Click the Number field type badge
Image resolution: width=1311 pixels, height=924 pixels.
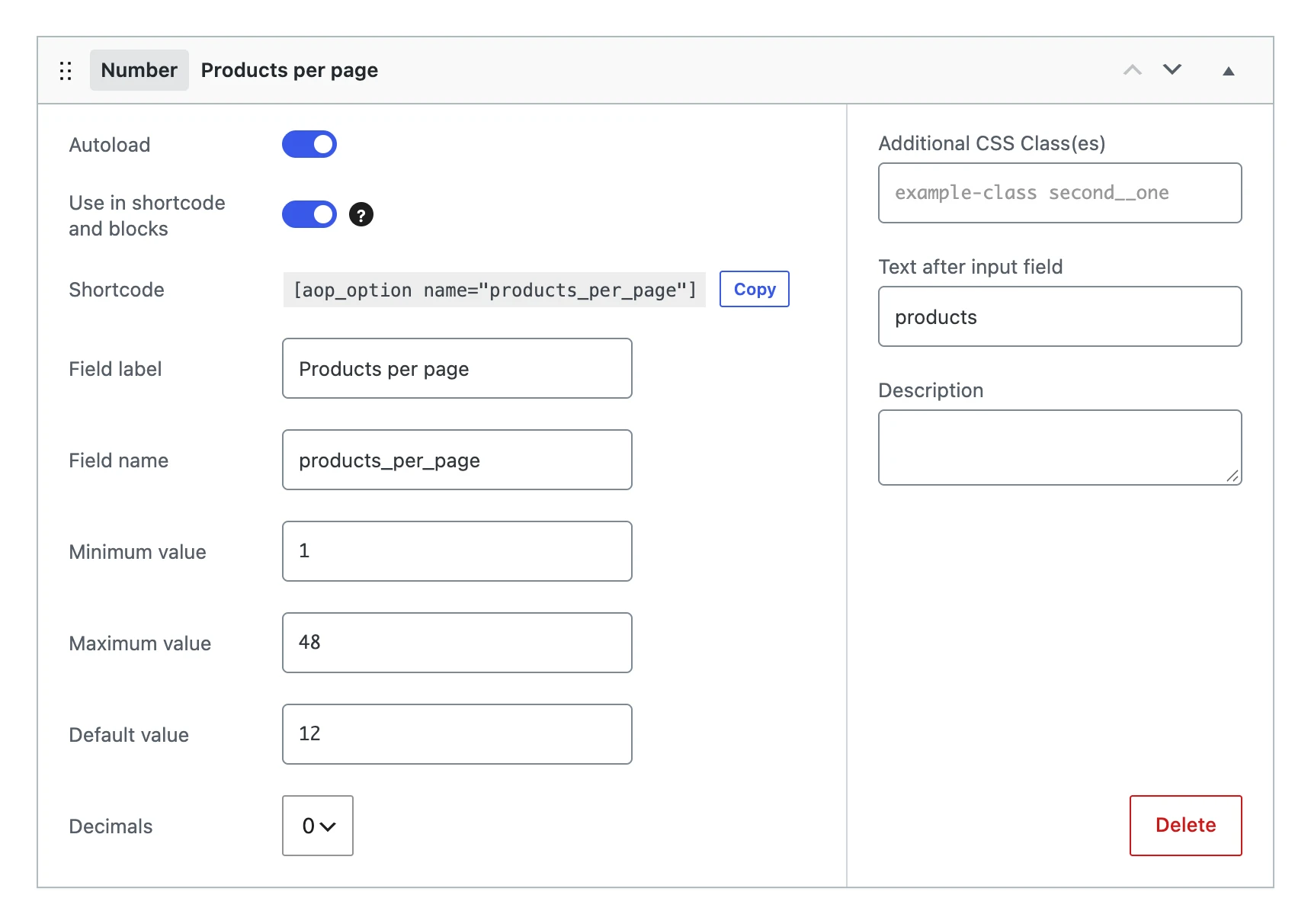[x=139, y=70]
